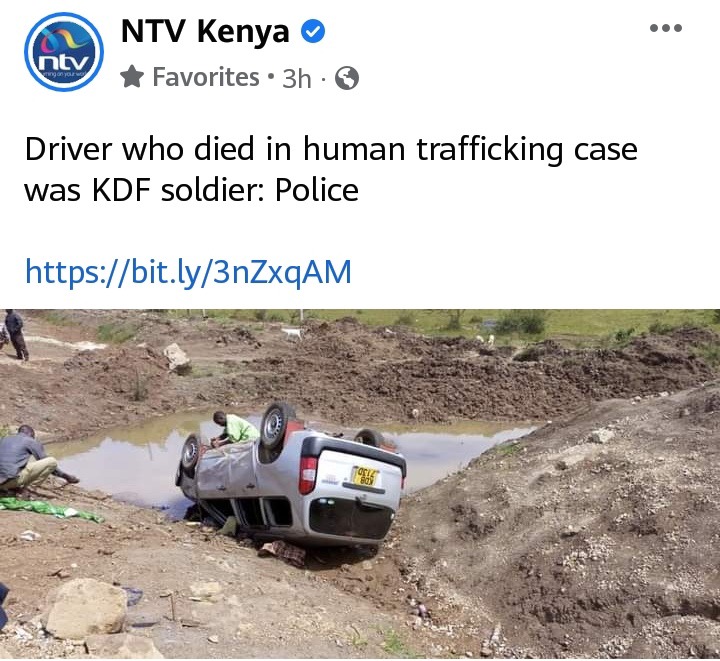The image size is (720, 661).
Task: Click the yellow license plate in photo
Action: [x=365, y=476]
